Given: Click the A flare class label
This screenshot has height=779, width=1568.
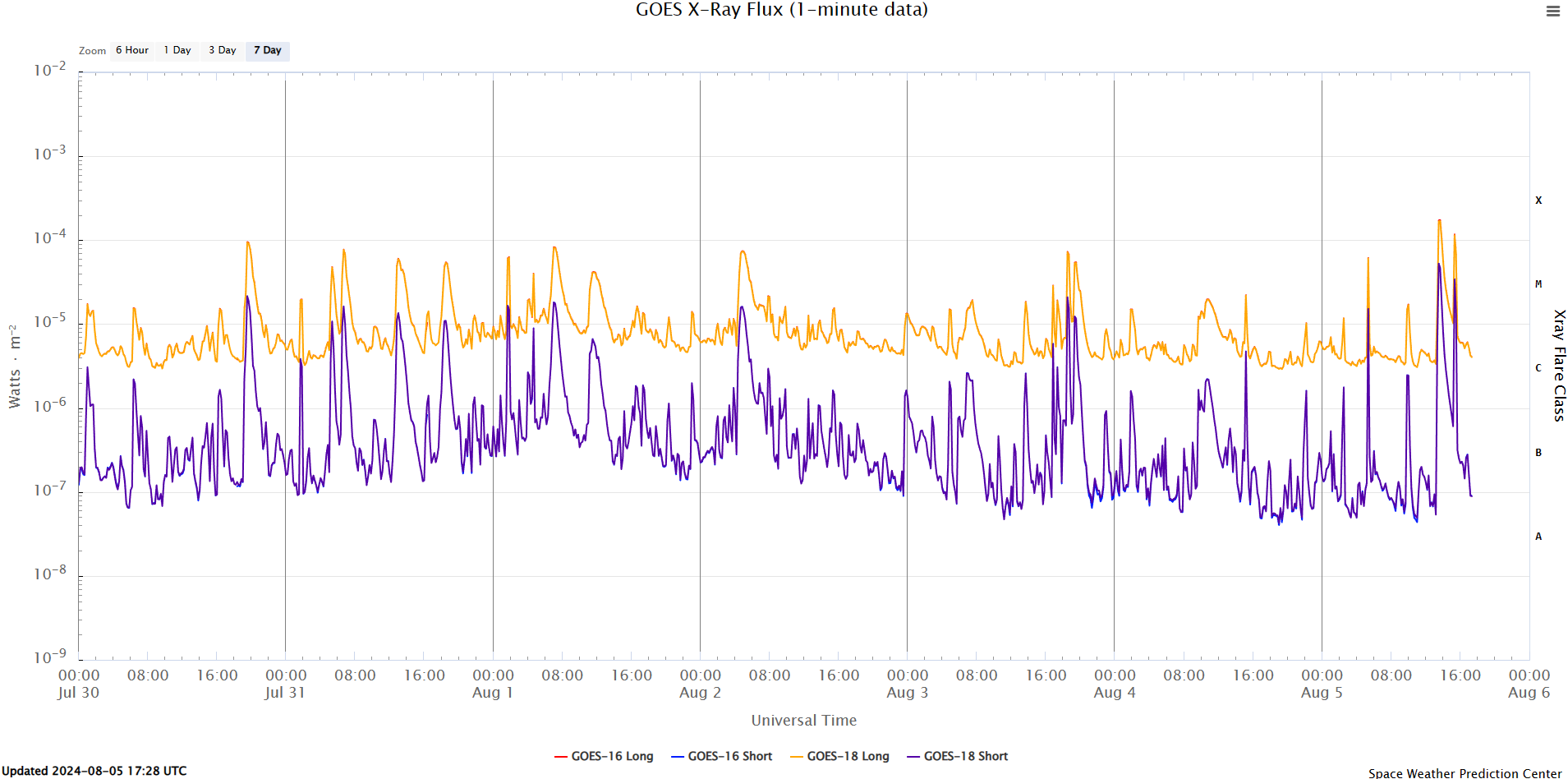Looking at the screenshot, I should coord(1538,537).
